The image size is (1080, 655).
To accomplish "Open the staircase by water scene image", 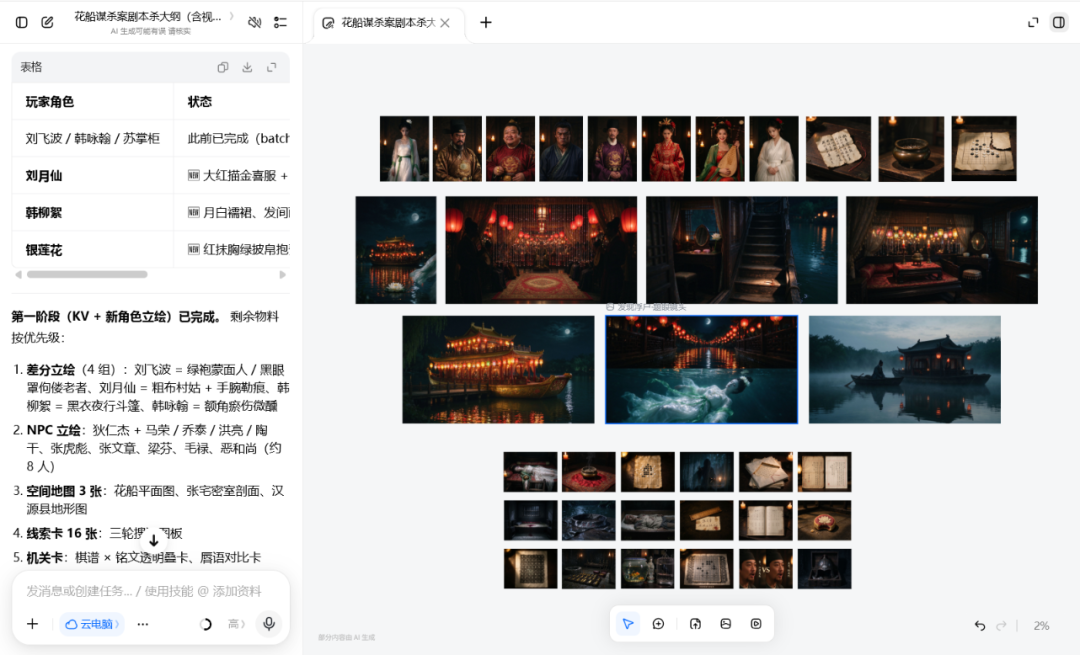I will pos(742,250).
